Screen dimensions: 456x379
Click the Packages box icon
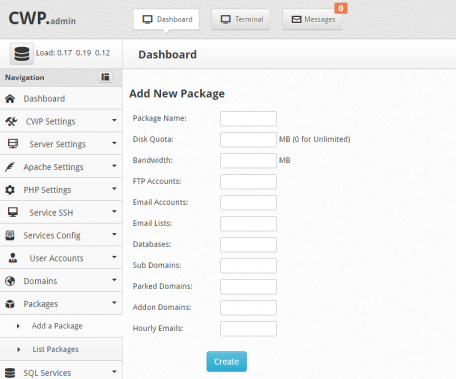(10, 304)
